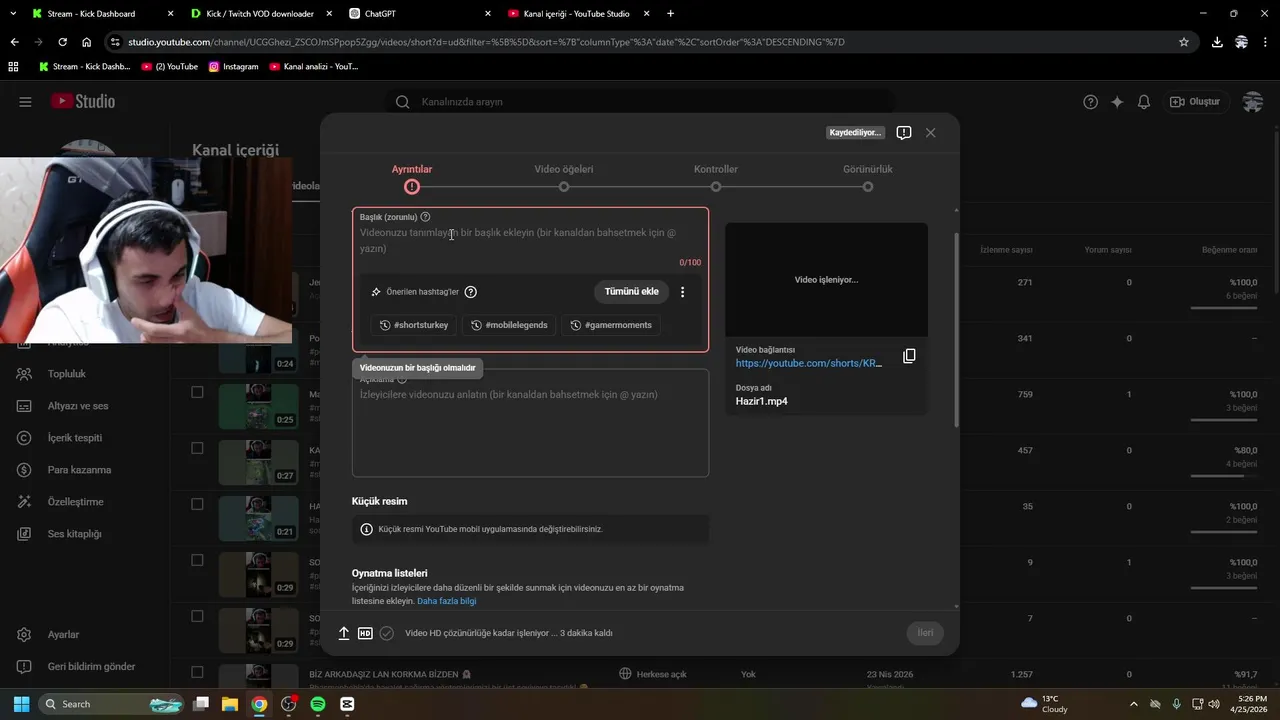The width and height of the screenshot is (1280, 720).
Task: Click the İleri button
Action: pos(925,633)
